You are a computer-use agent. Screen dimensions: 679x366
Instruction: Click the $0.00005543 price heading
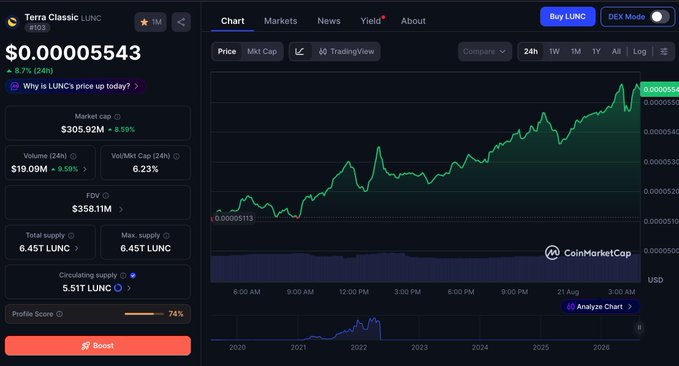(73, 53)
